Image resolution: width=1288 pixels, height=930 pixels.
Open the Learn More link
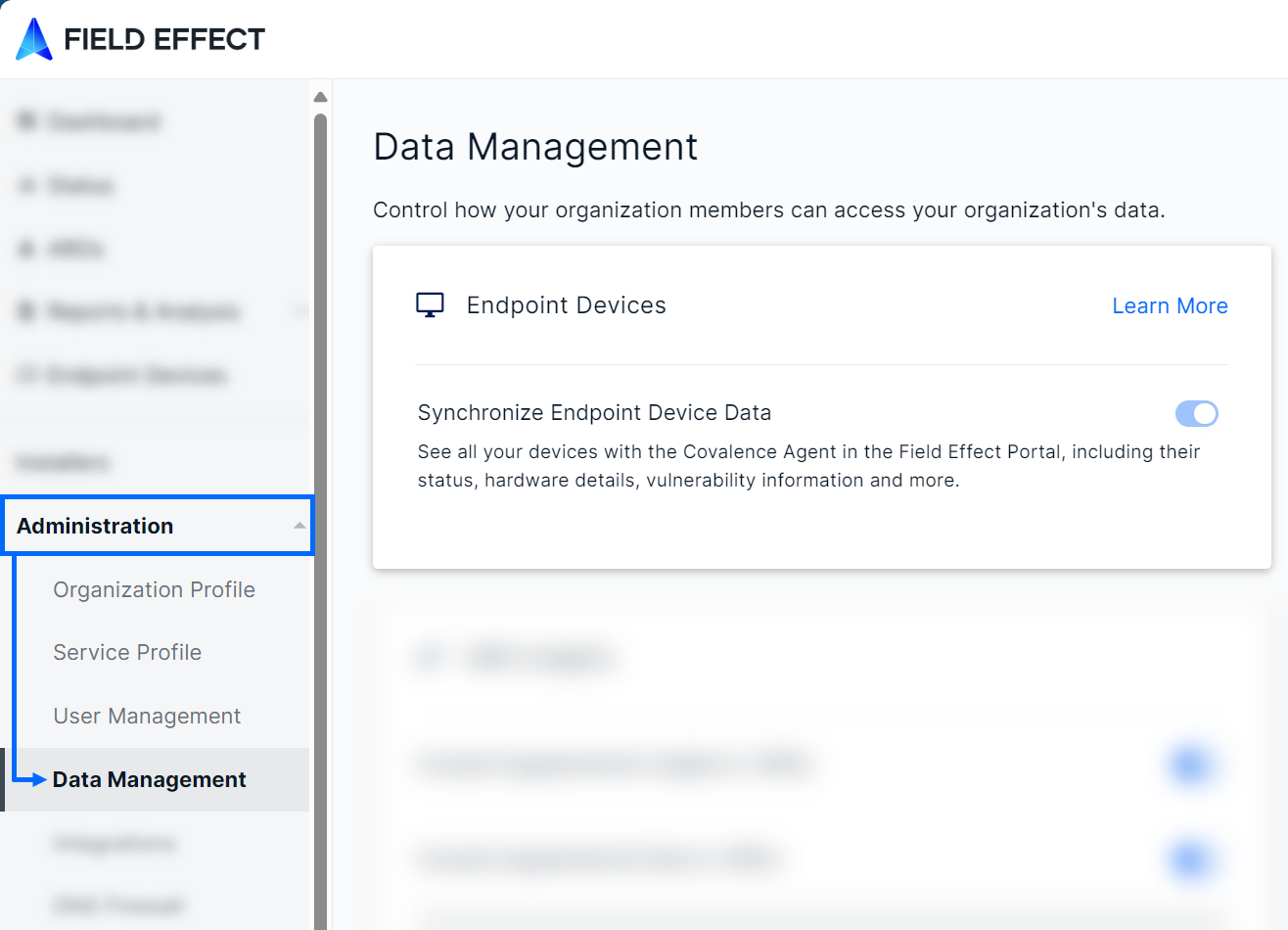tap(1170, 306)
